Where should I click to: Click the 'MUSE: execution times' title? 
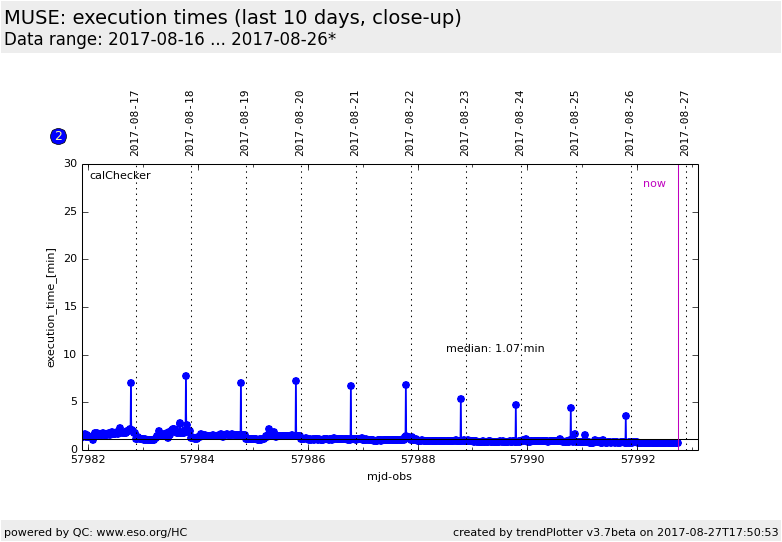(233, 18)
